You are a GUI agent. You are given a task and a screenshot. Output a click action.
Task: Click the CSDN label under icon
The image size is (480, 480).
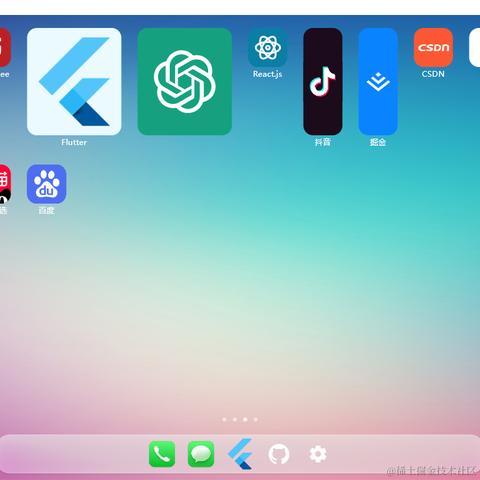pyautogui.click(x=433, y=74)
